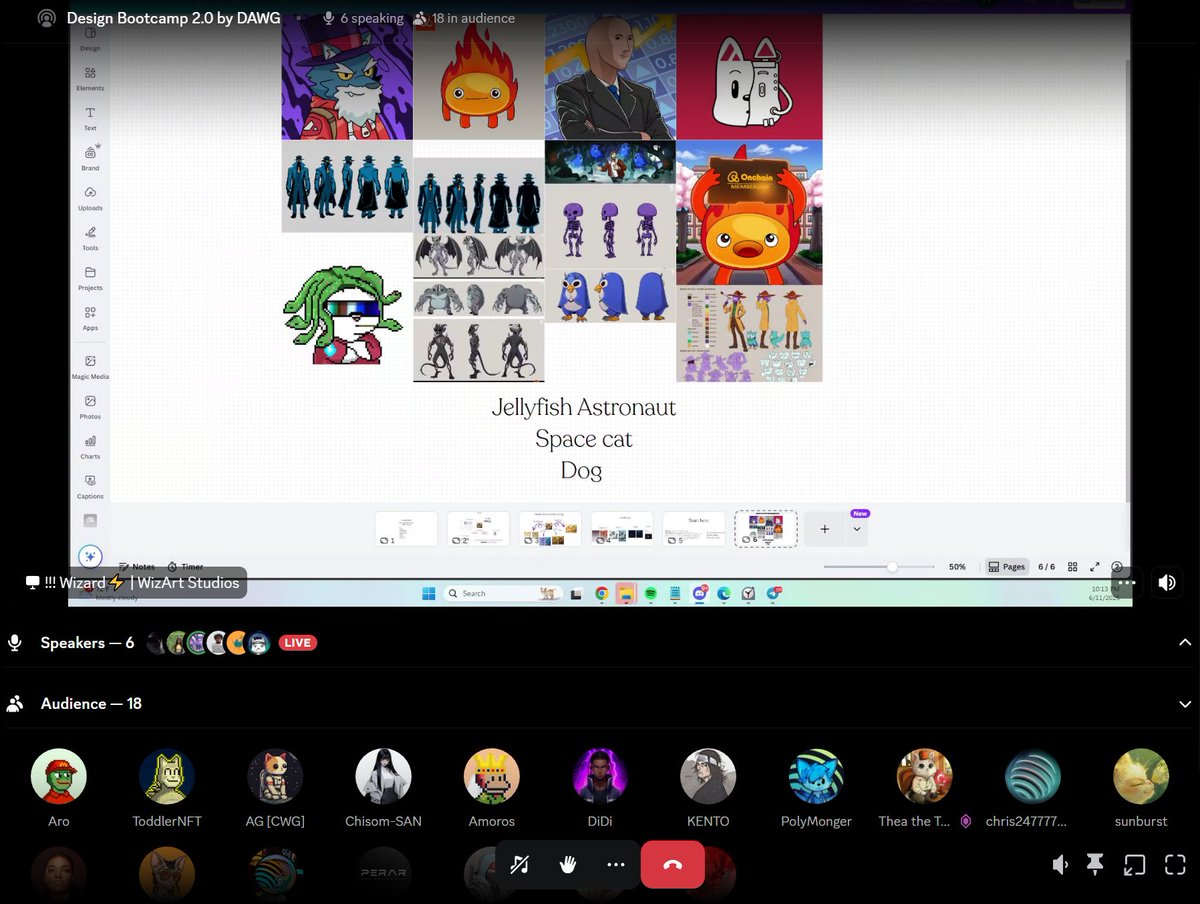Select page 6 thumbnail in page strip
This screenshot has height=904, width=1200.
(766, 528)
